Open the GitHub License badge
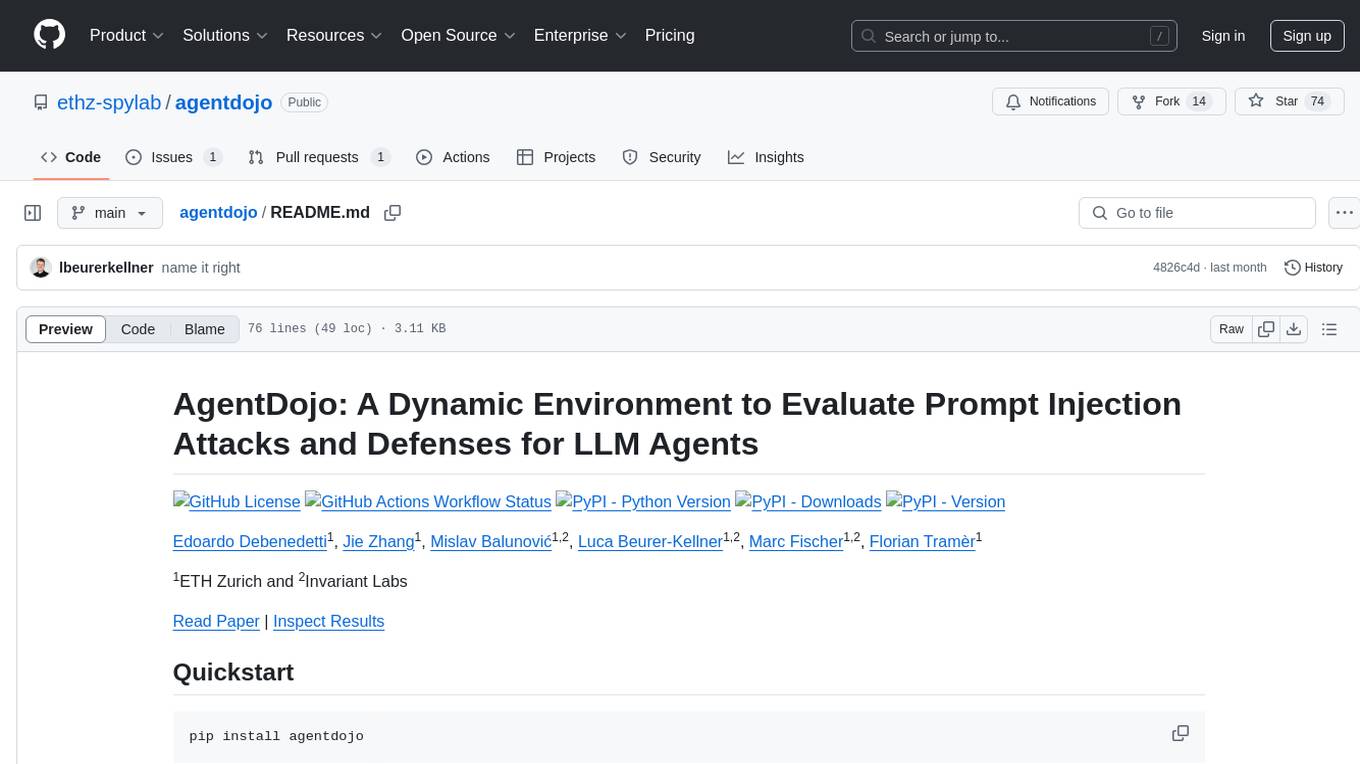 237,501
